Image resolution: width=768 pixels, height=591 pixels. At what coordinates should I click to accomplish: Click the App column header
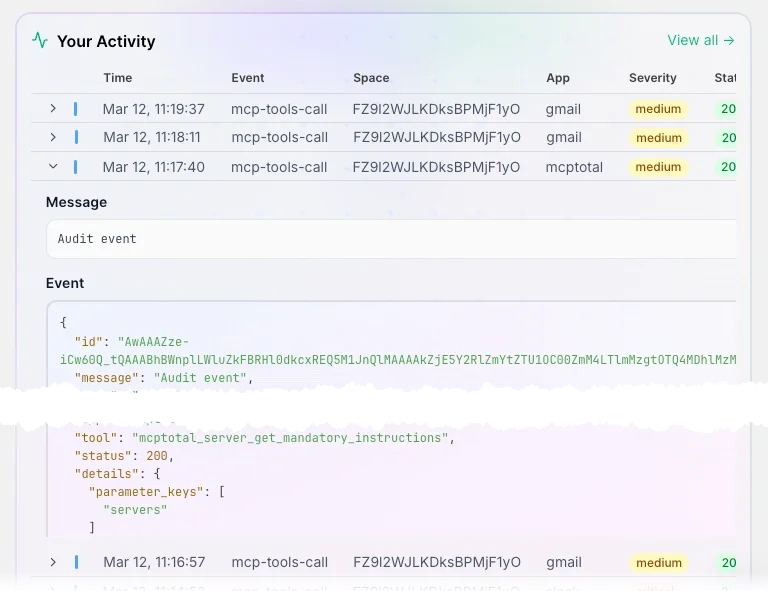tap(558, 78)
